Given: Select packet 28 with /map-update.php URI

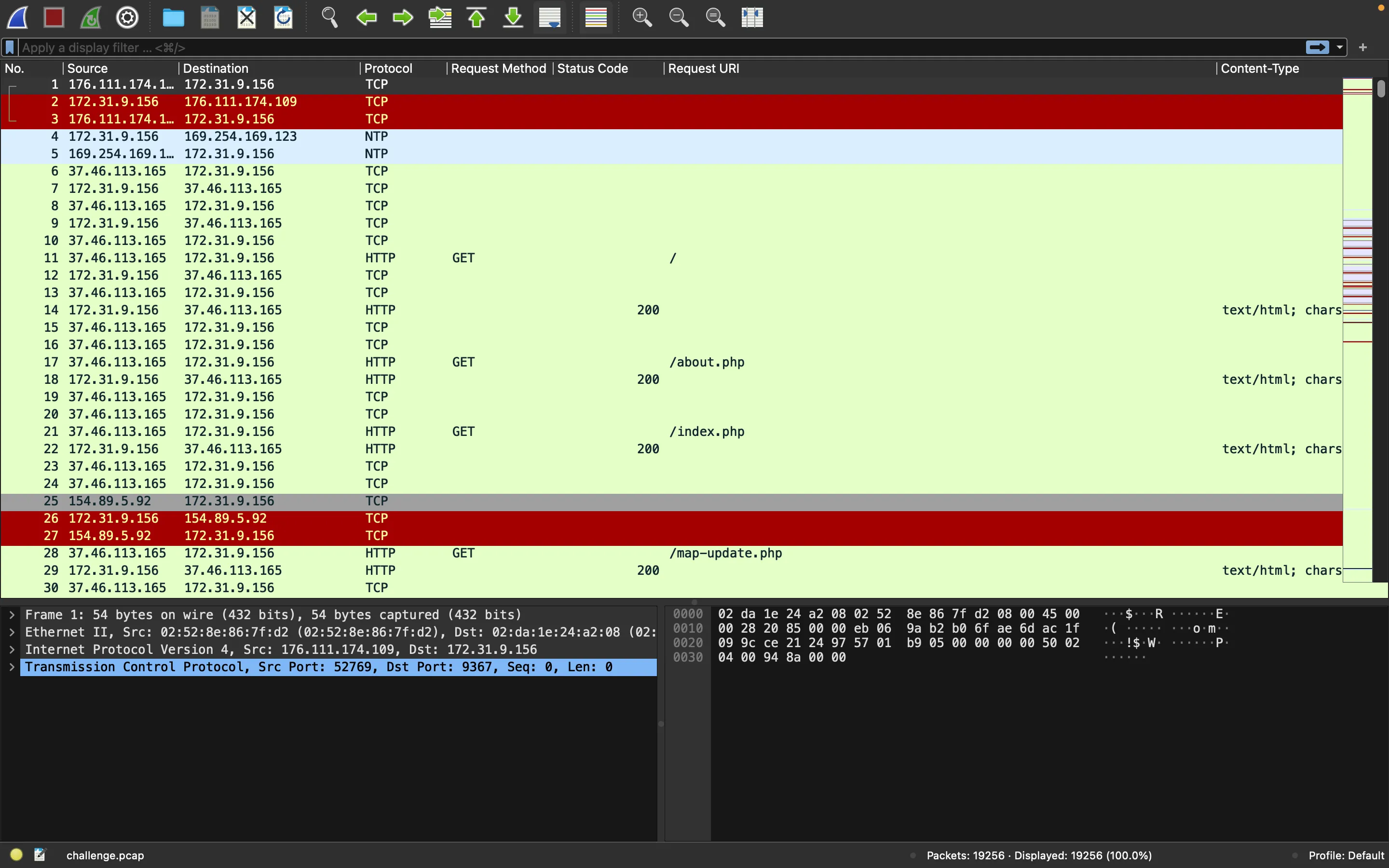Looking at the screenshot, I should click(x=671, y=554).
